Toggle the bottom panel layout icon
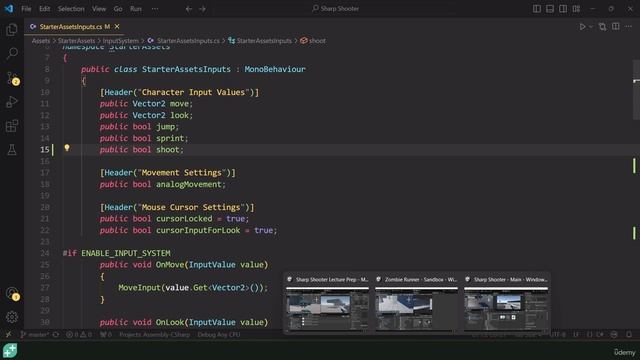Screen dimensions: 640x360 tap(550, 9)
